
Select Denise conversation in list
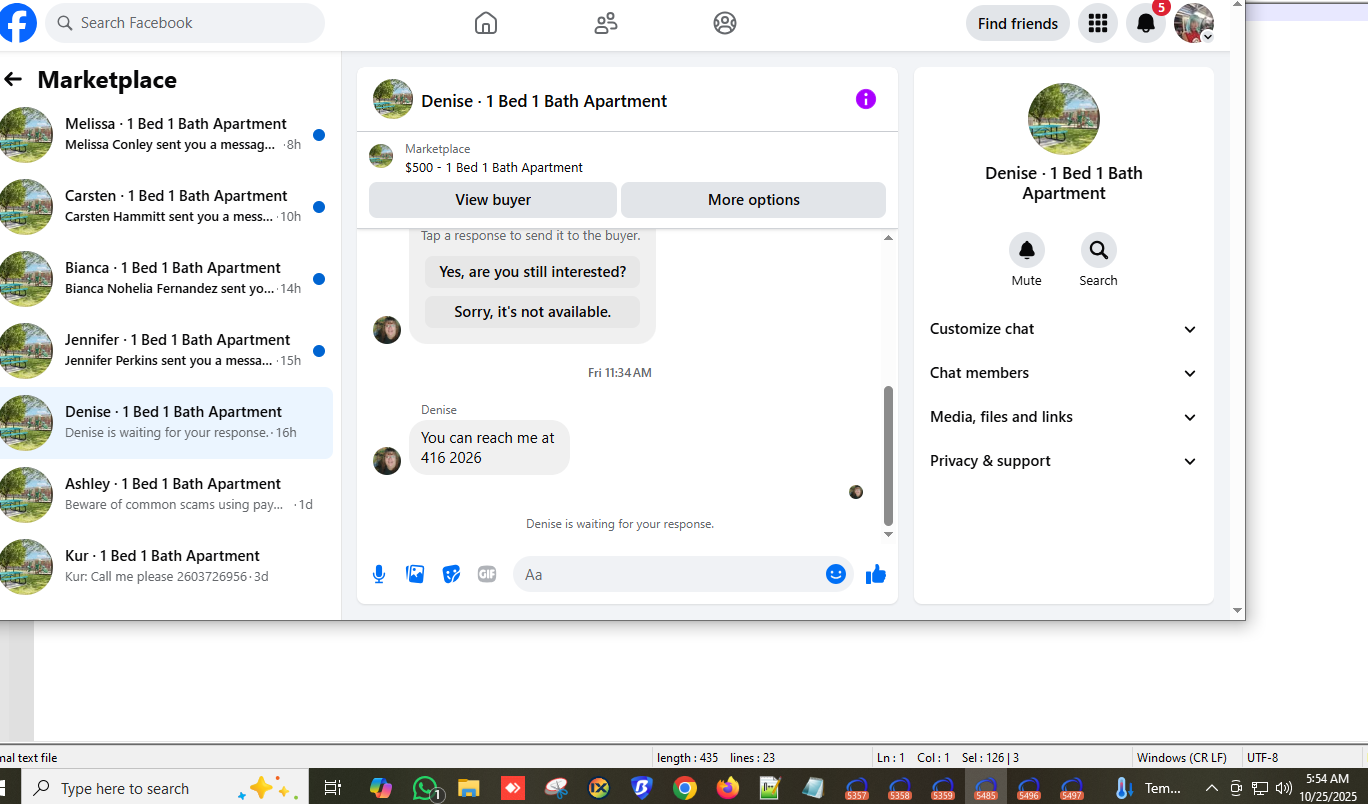coord(164,423)
